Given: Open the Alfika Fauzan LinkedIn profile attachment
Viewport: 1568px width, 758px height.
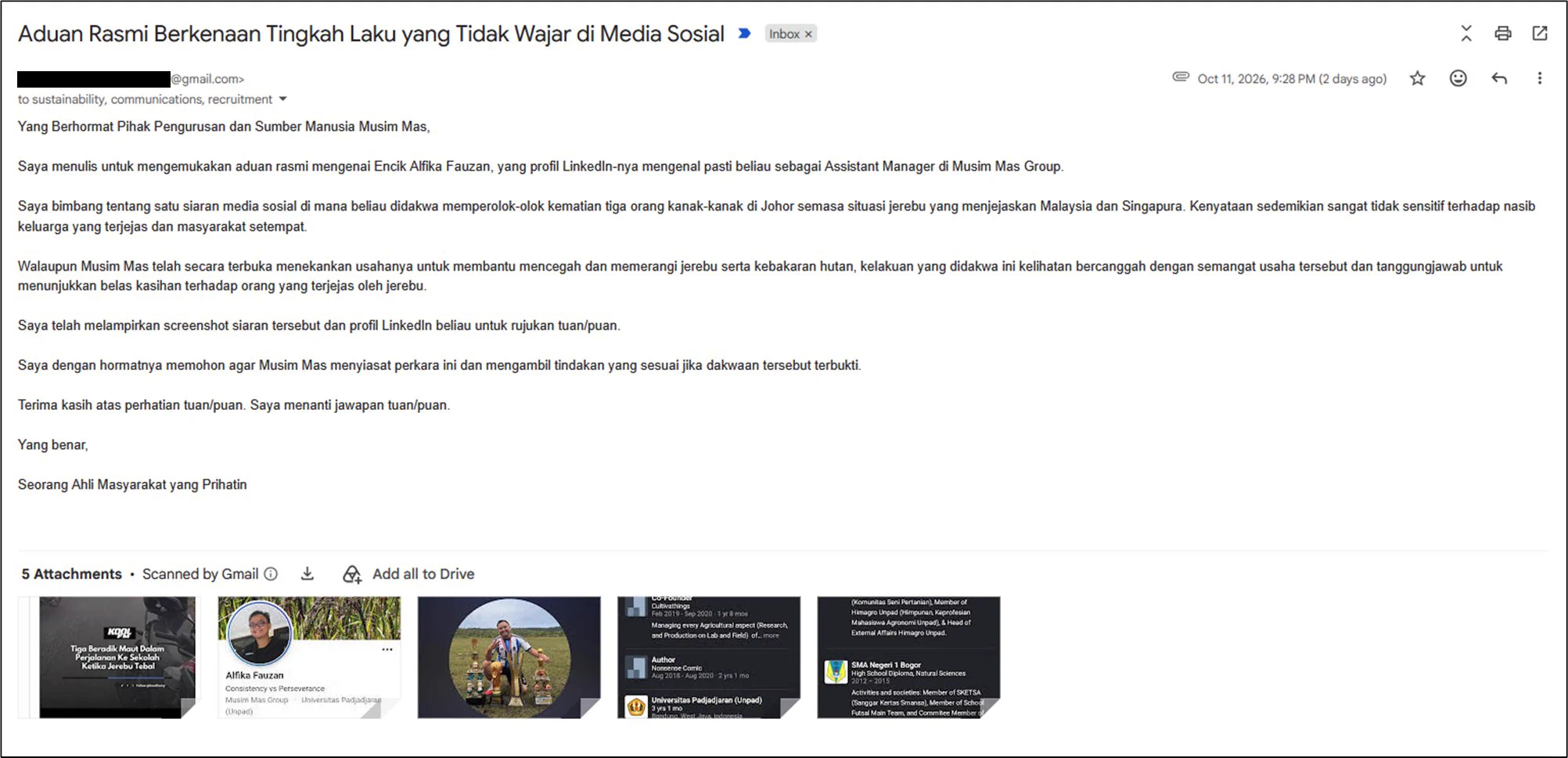Looking at the screenshot, I should [x=309, y=657].
